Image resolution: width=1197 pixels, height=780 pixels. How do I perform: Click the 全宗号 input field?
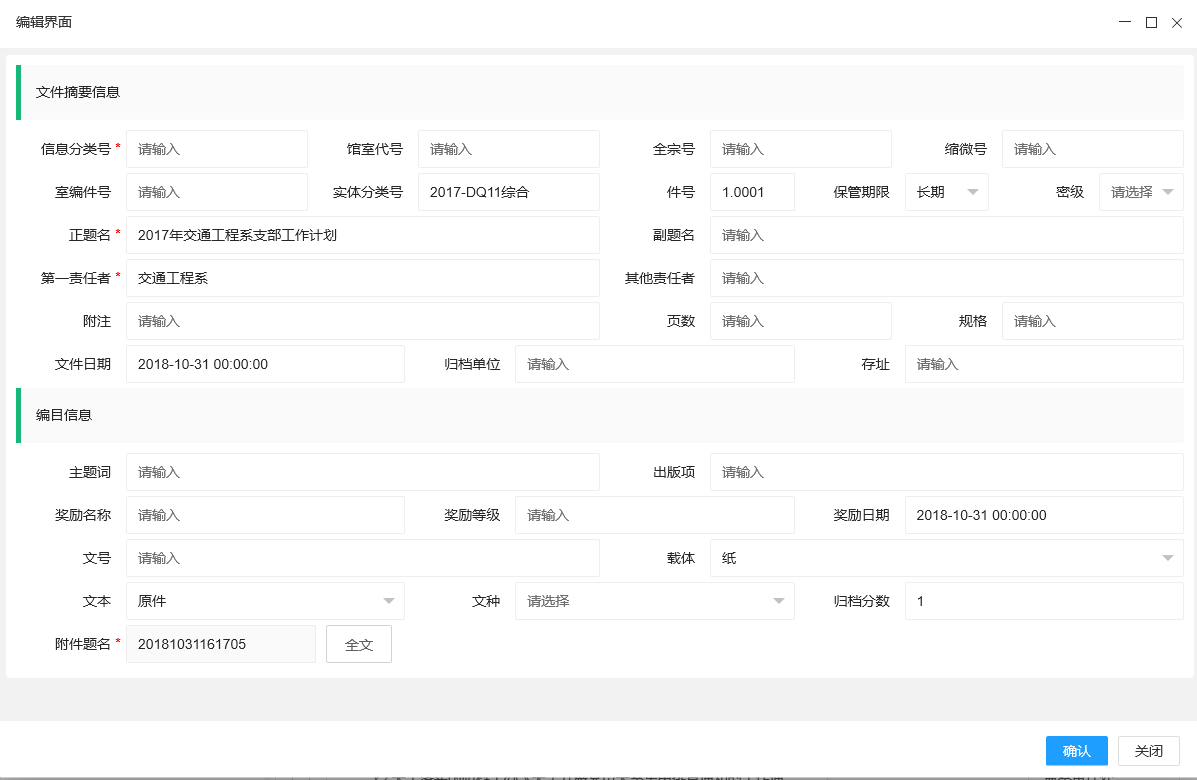pyautogui.click(x=800, y=148)
